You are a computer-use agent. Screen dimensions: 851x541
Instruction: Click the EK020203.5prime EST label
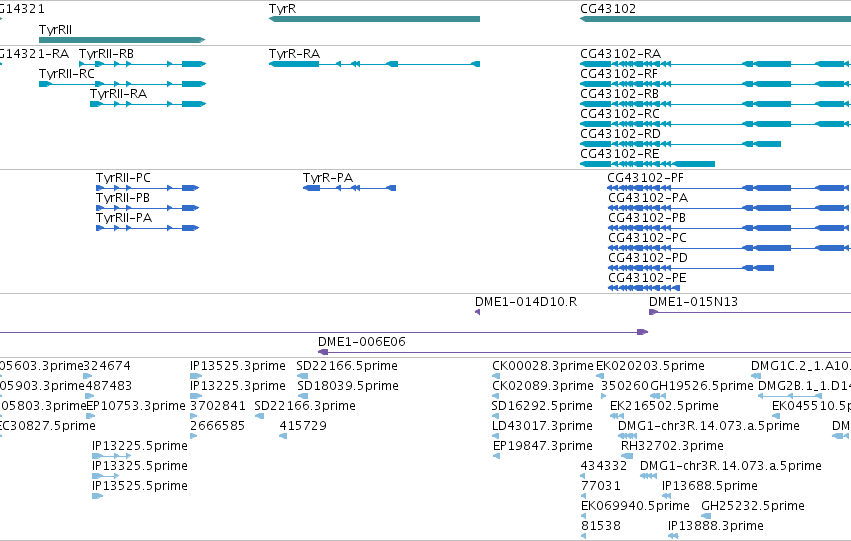coord(650,366)
